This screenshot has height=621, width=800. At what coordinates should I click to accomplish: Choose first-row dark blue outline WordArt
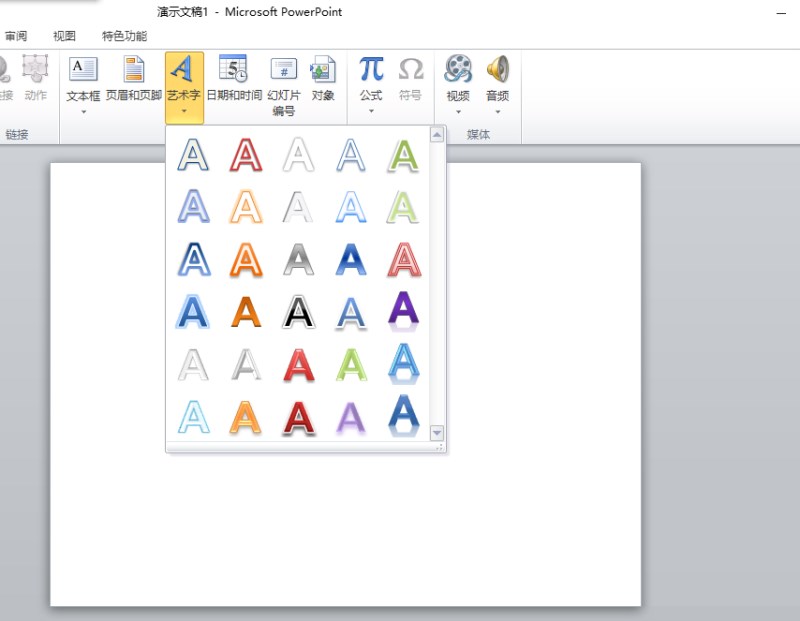click(193, 155)
